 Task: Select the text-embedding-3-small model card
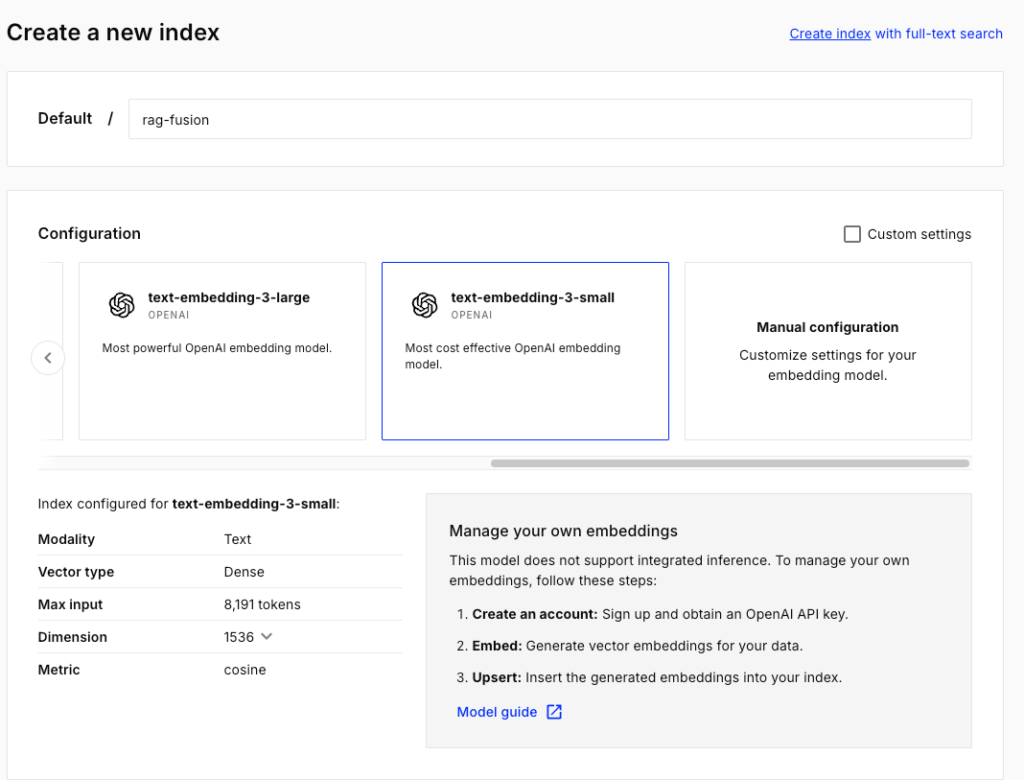(525, 351)
